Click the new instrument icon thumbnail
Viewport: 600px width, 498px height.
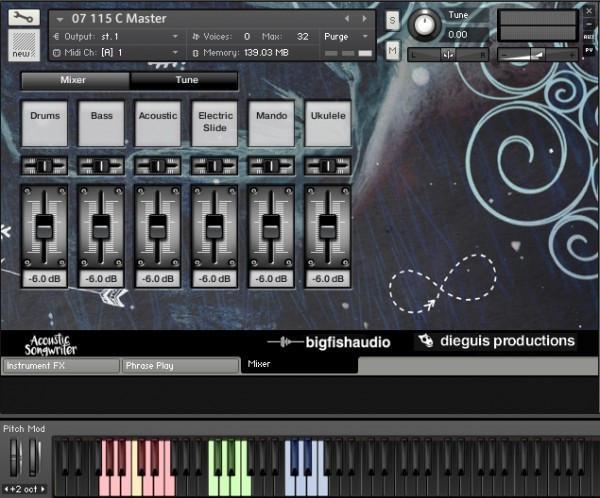point(24,44)
